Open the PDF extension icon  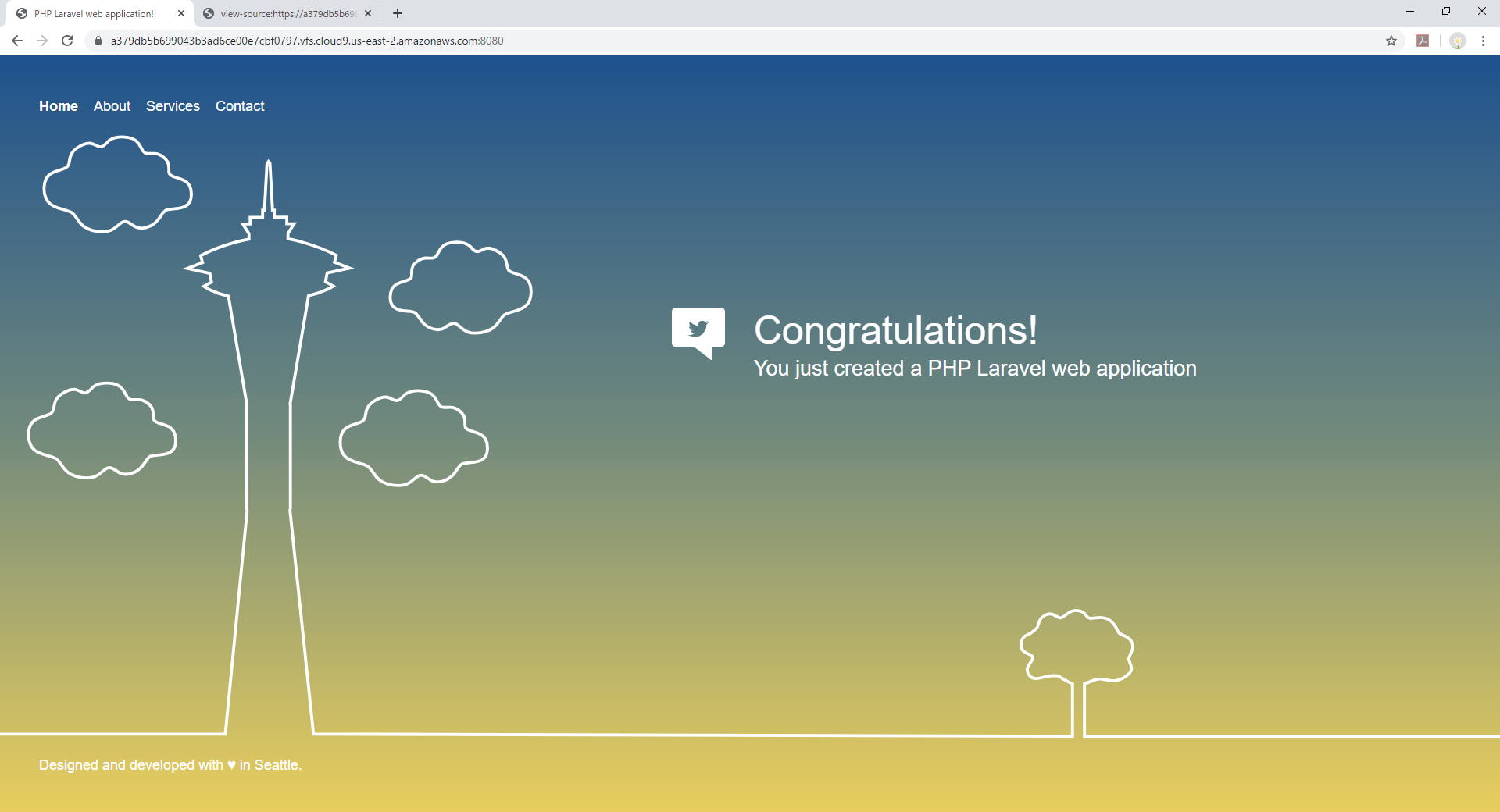[x=1423, y=41]
